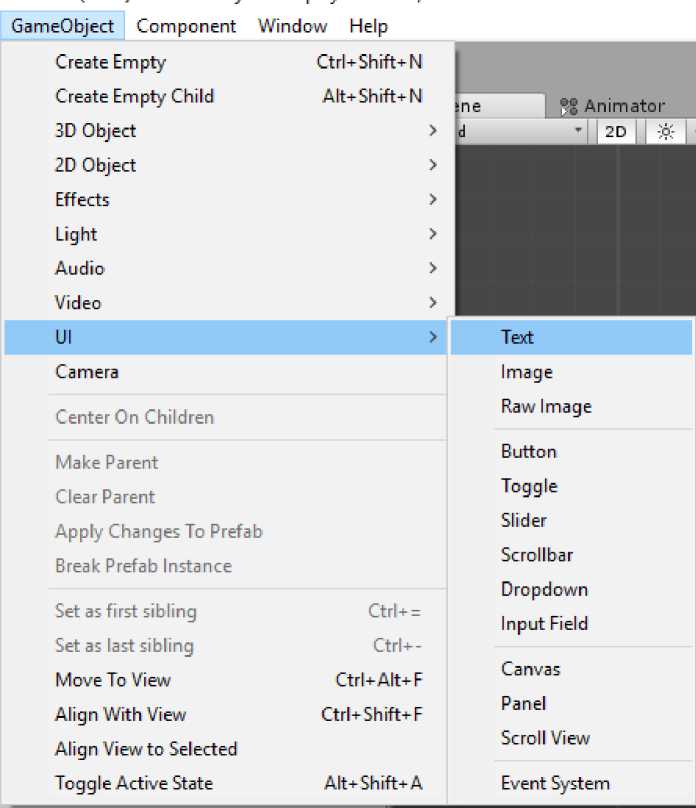Select Text in the UI submenu
Image resolution: width=696 pixels, height=808 pixels.
pos(518,337)
